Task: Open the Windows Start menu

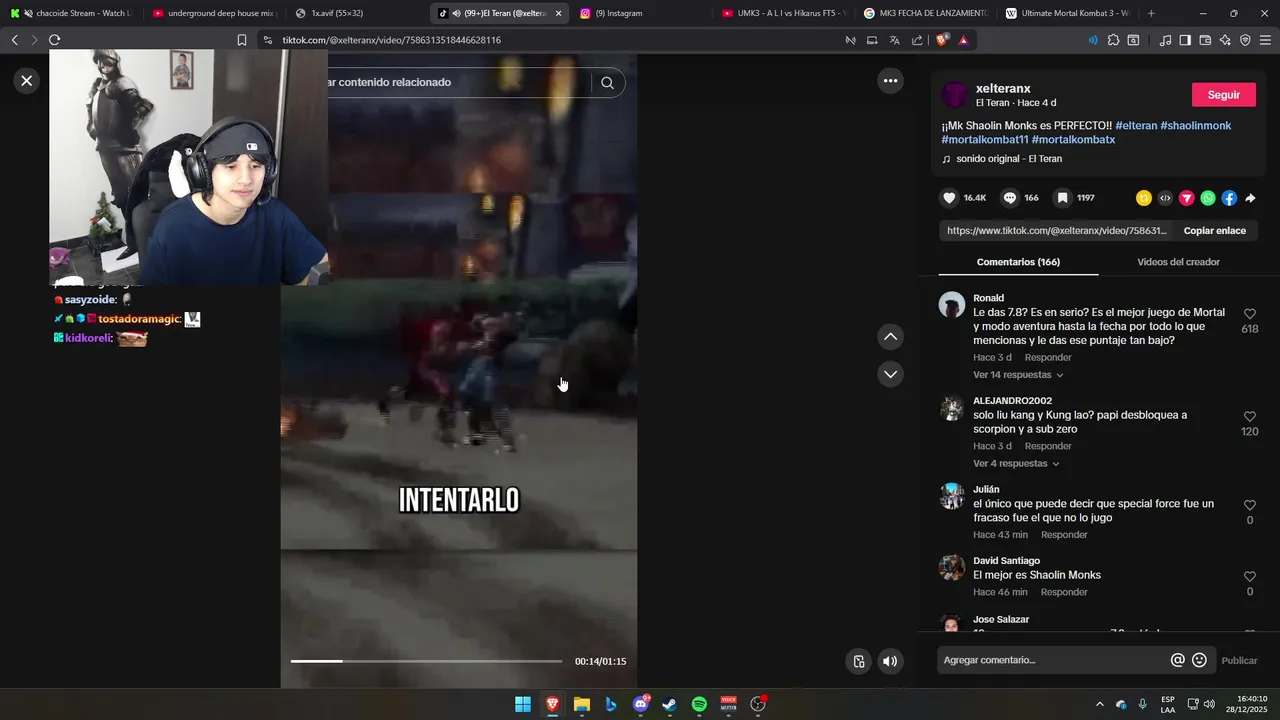Action: [523, 704]
